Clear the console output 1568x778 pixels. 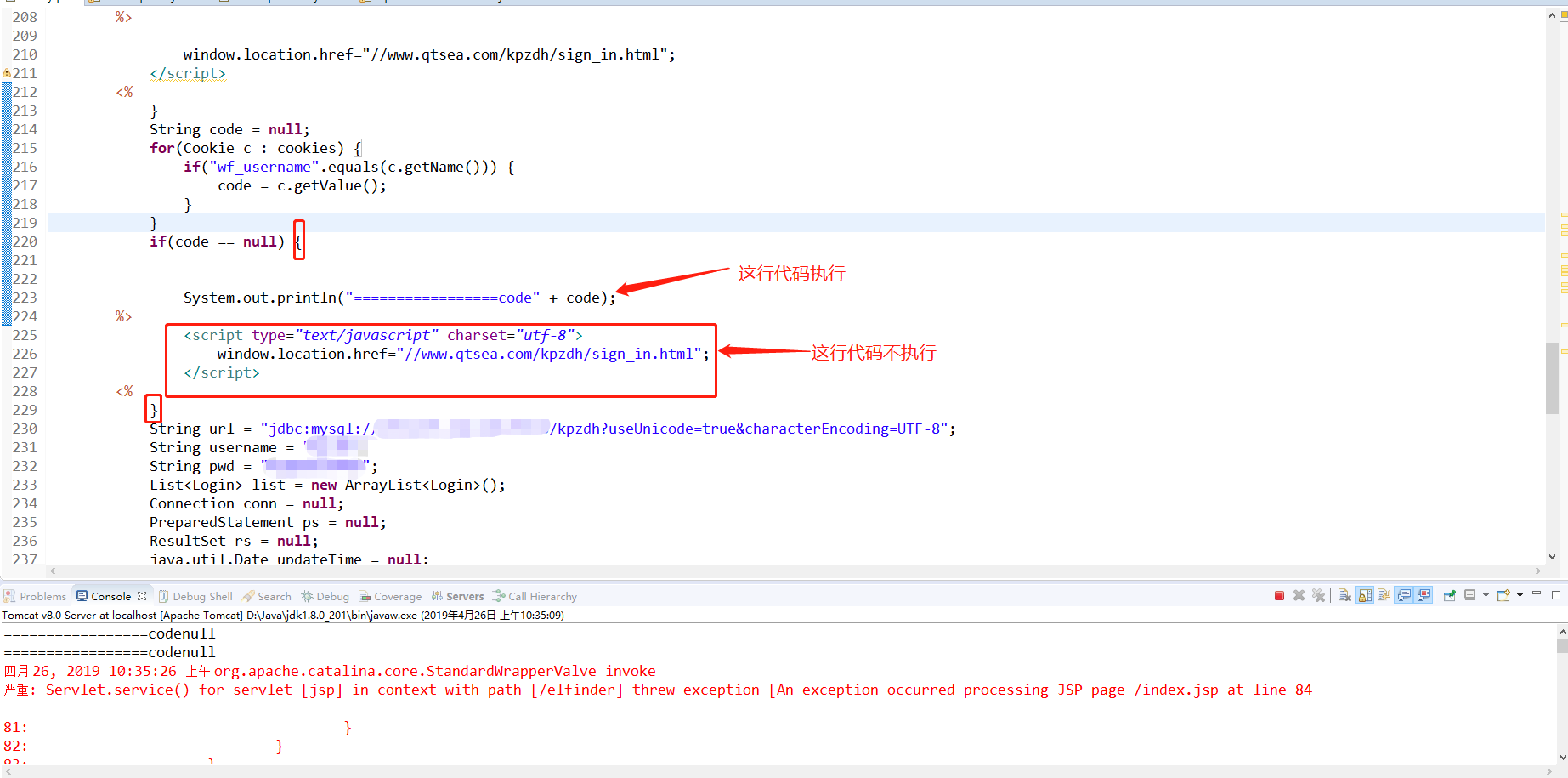coord(1344,596)
